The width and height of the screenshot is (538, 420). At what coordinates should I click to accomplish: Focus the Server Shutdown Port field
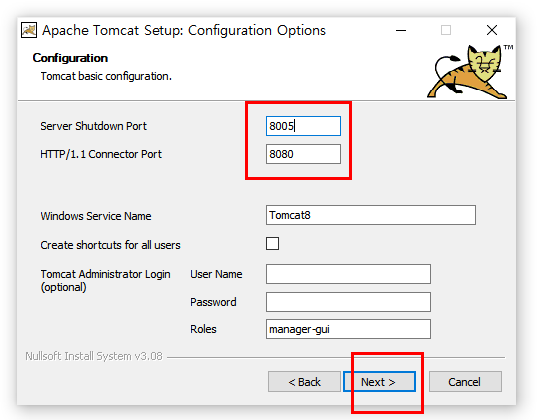click(303, 126)
